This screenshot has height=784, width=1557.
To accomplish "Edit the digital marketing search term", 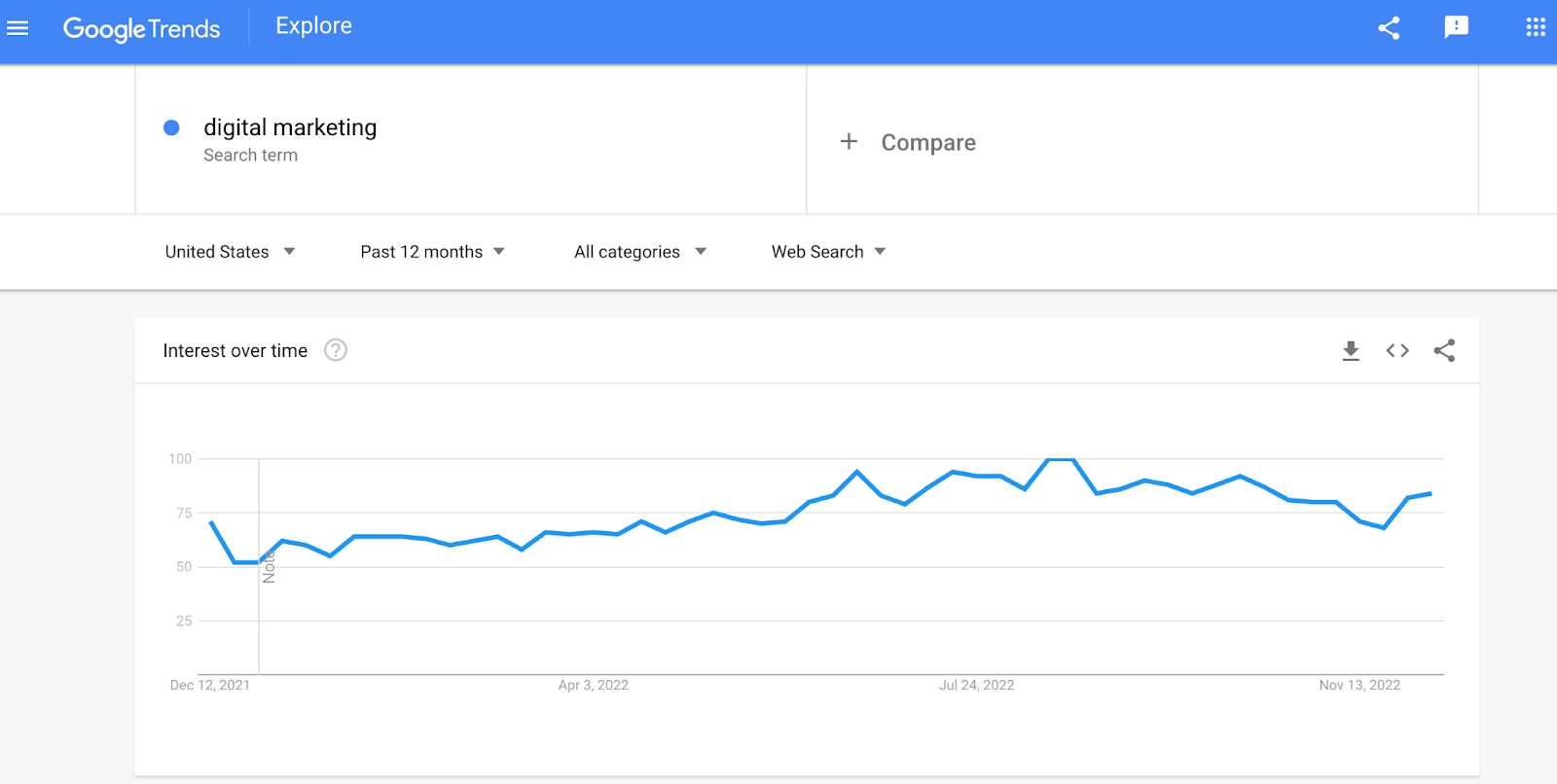I will 290,127.
